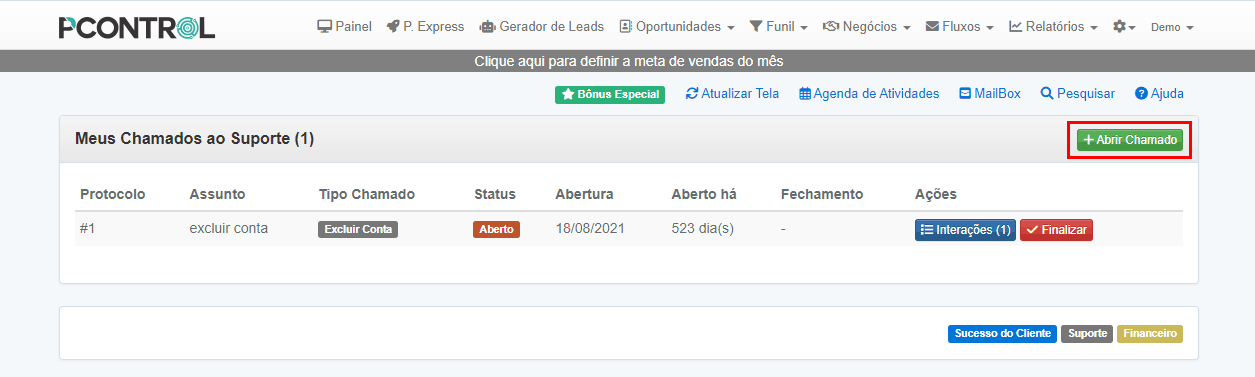The height and width of the screenshot is (377, 1255).
Task: Click Atualizar Tela link
Action: 732,94
